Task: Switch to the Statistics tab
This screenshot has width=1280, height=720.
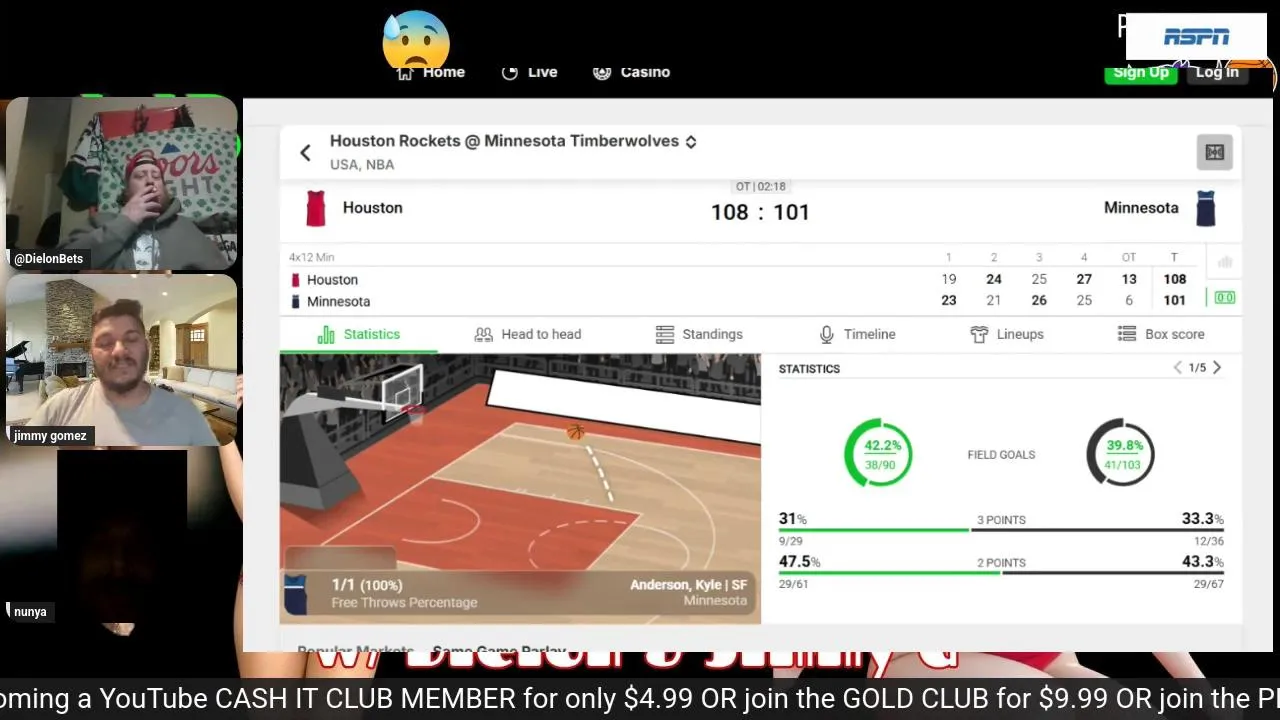Action: click(x=358, y=334)
